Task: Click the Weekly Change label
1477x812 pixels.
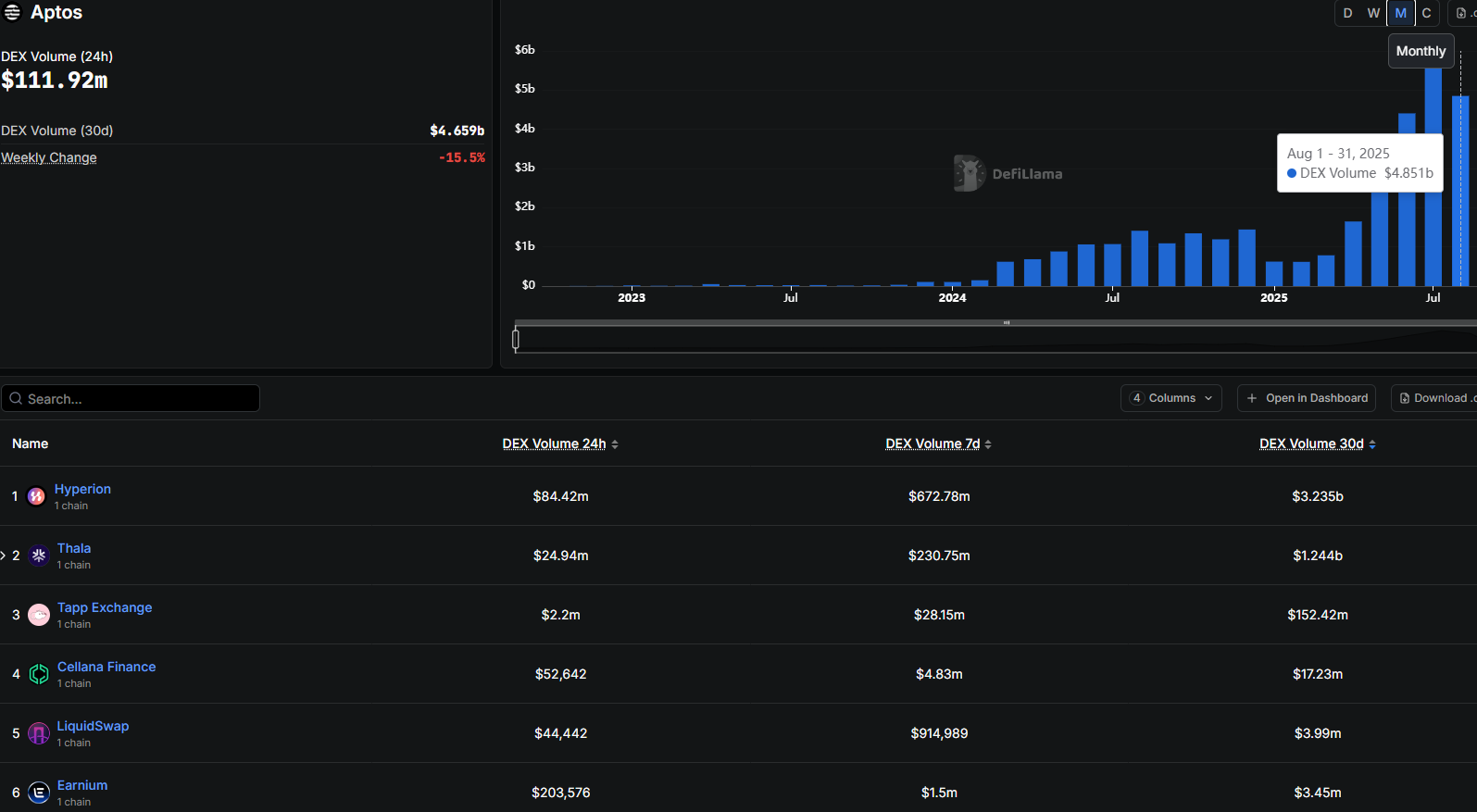Action: pos(49,157)
